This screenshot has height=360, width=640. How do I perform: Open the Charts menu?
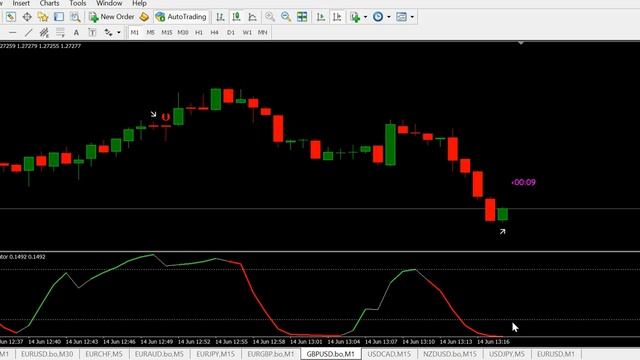[x=49, y=3]
